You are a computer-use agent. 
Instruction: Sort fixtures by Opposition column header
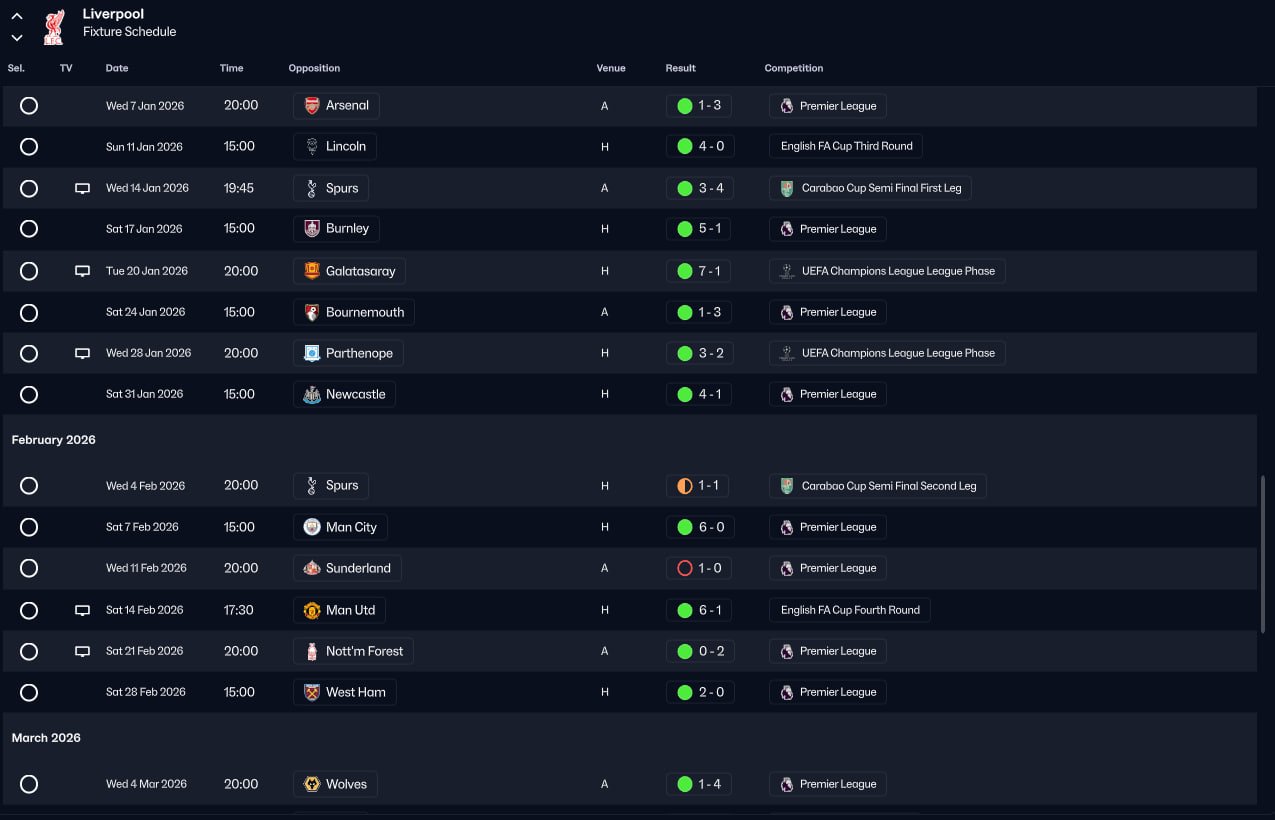(314, 68)
